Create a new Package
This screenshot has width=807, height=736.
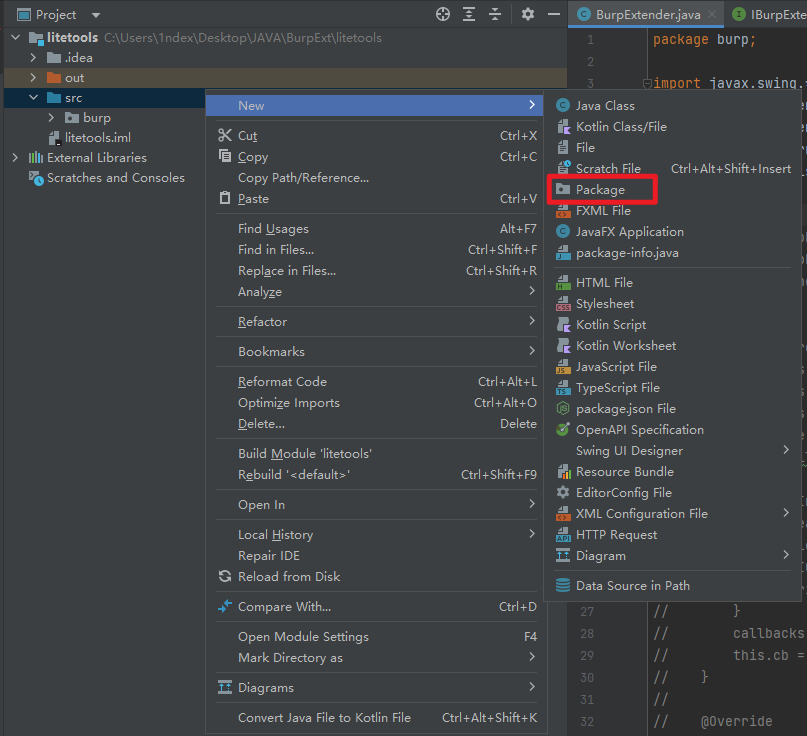[673, 190]
